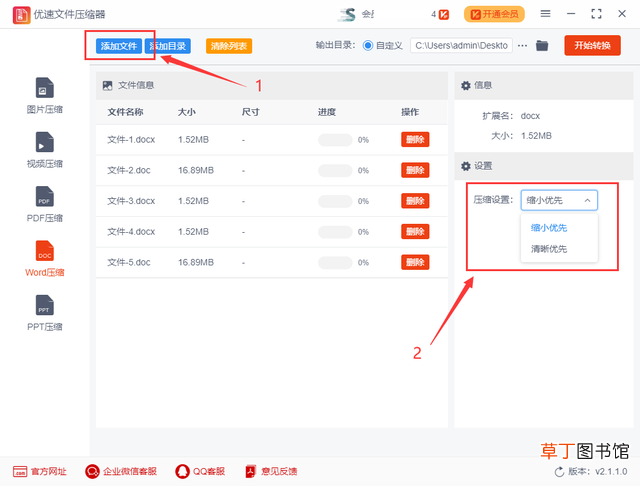
Task: Open the 视频压缩 video compression tool
Action: pyautogui.click(x=44, y=150)
